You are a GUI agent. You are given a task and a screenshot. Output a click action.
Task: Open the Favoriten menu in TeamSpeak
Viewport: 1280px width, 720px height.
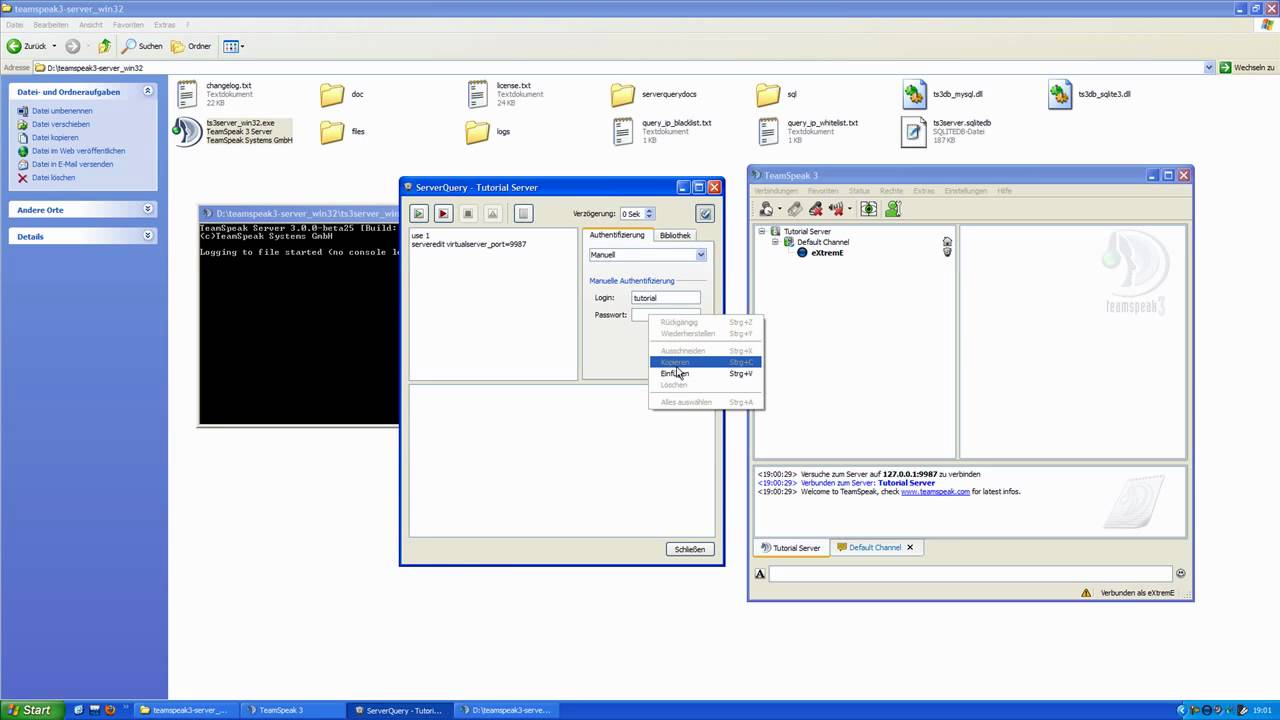point(823,191)
